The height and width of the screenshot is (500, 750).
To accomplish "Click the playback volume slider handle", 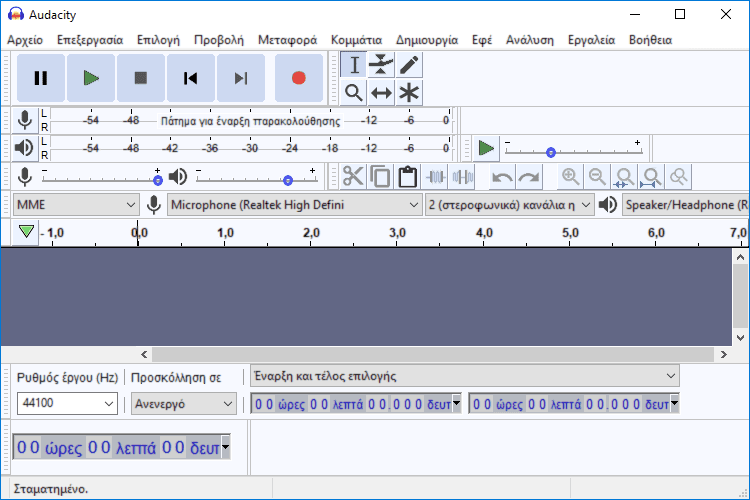I will [x=287, y=180].
